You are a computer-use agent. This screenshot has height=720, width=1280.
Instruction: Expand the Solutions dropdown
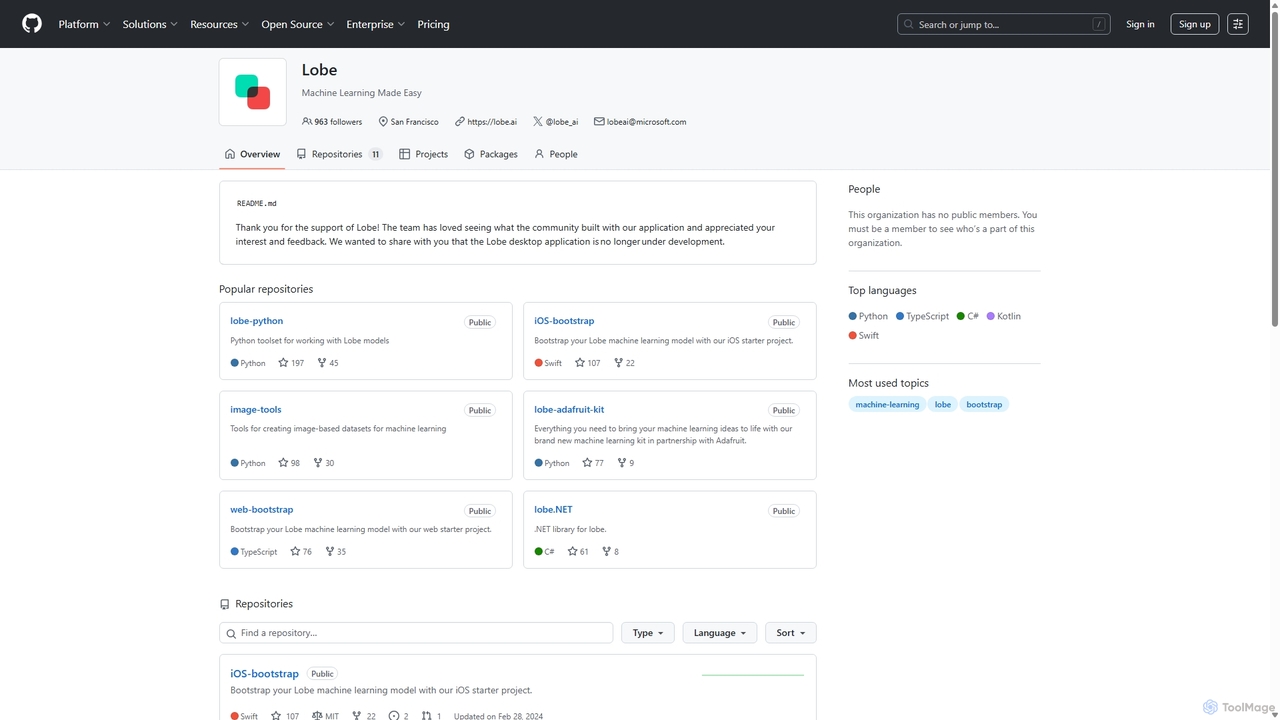pos(150,24)
